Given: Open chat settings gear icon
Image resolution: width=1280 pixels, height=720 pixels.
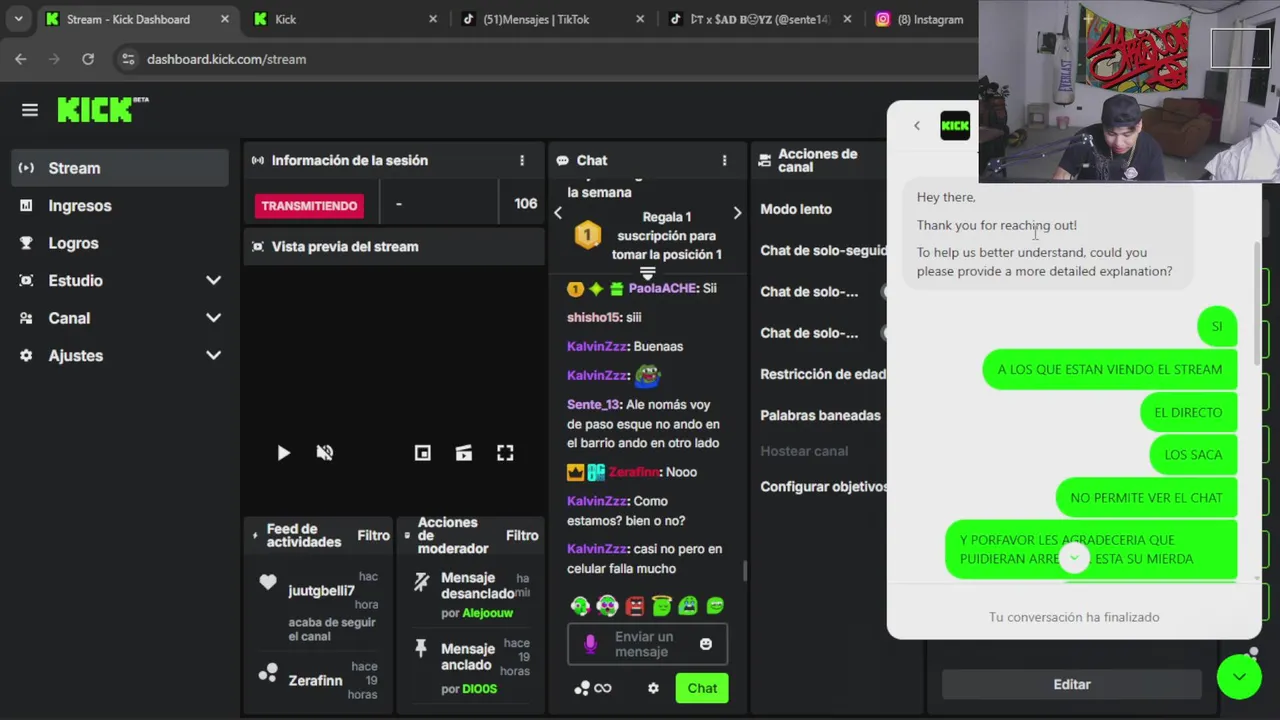Looking at the screenshot, I should [x=653, y=688].
